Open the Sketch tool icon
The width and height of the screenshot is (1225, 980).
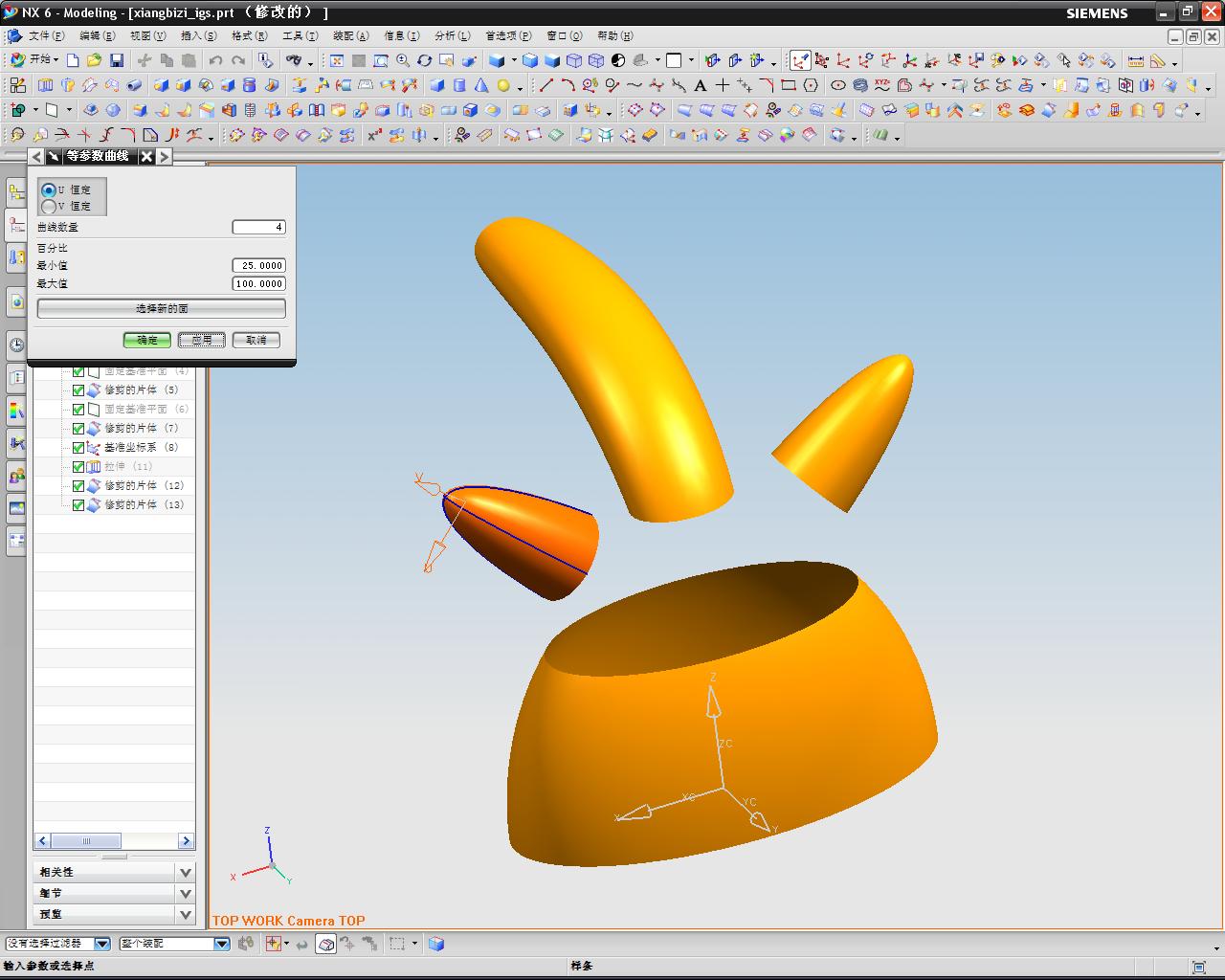[x=17, y=85]
